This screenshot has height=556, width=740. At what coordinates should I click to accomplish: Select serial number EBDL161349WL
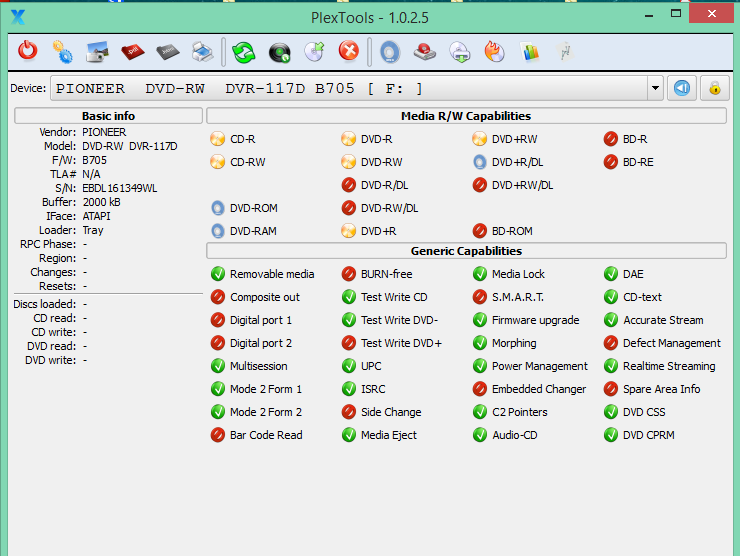click(120, 188)
